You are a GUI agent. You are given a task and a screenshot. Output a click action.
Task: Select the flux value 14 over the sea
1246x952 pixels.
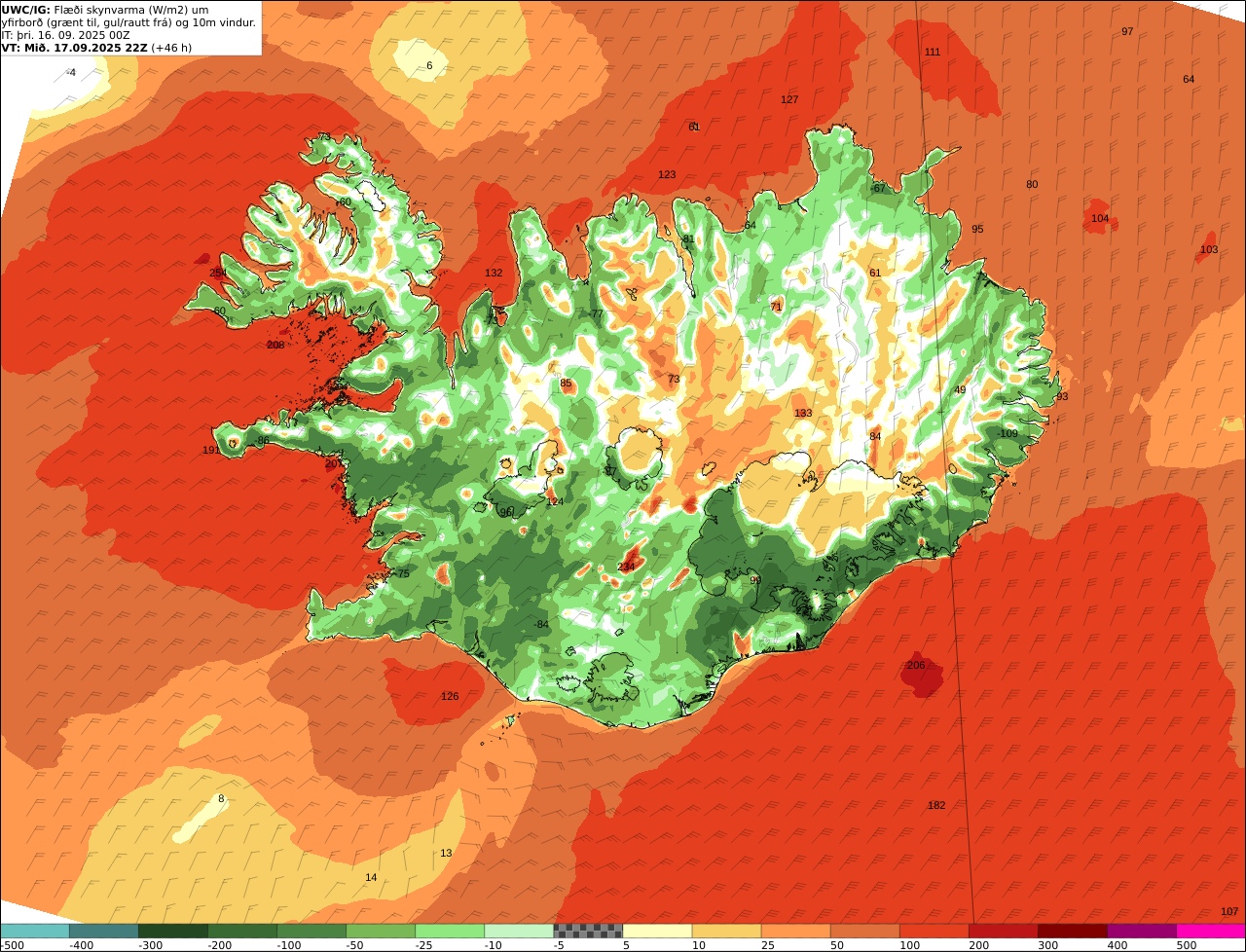[x=371, y=877]
